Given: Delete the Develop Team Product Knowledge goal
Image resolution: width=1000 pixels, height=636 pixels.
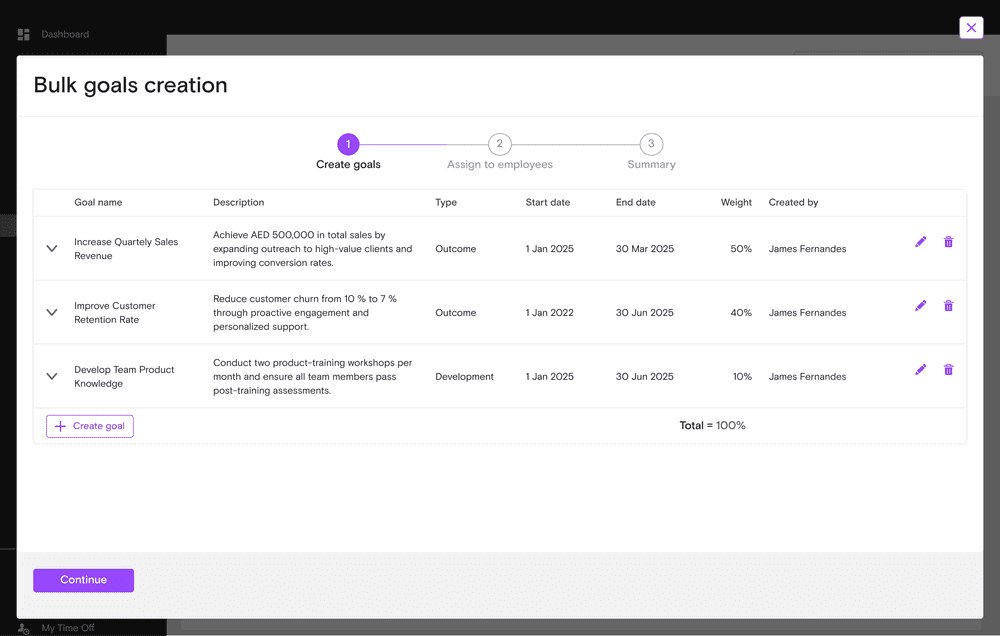Looking at the screenshot, I should (948, 370).
